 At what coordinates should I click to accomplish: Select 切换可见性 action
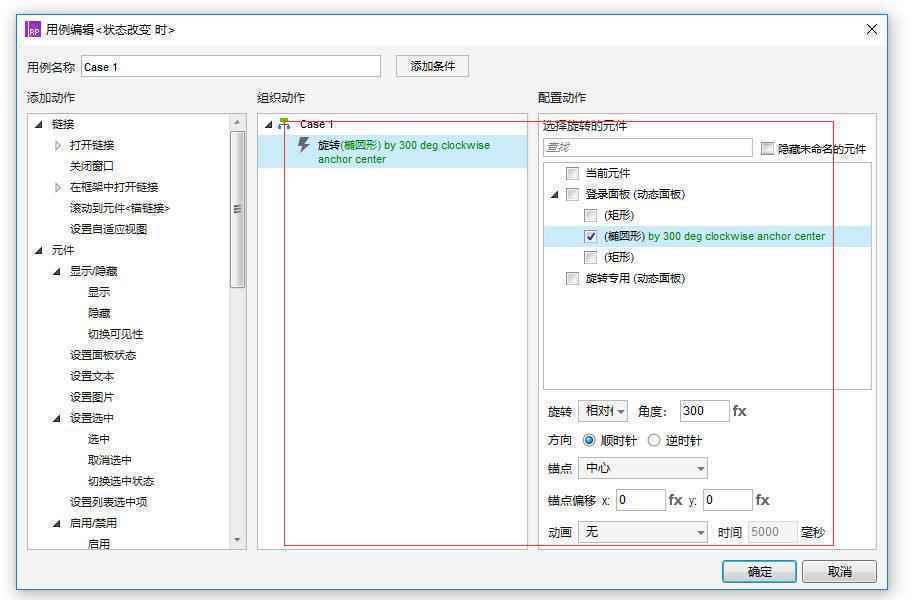115,334
